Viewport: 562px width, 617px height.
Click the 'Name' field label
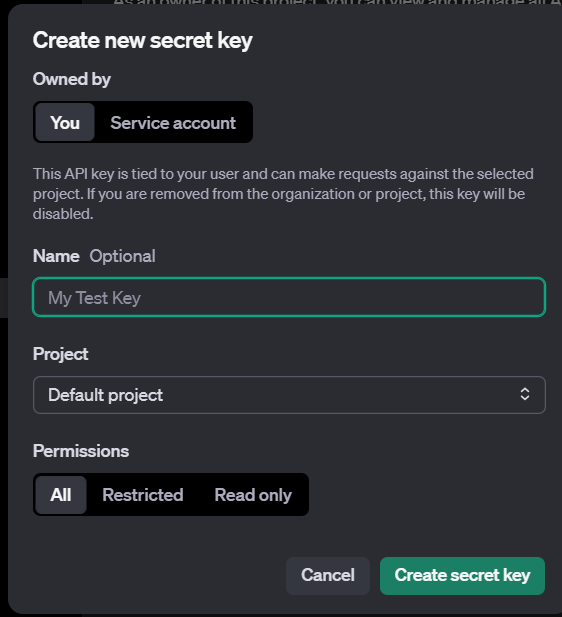(x=56, y=256)
